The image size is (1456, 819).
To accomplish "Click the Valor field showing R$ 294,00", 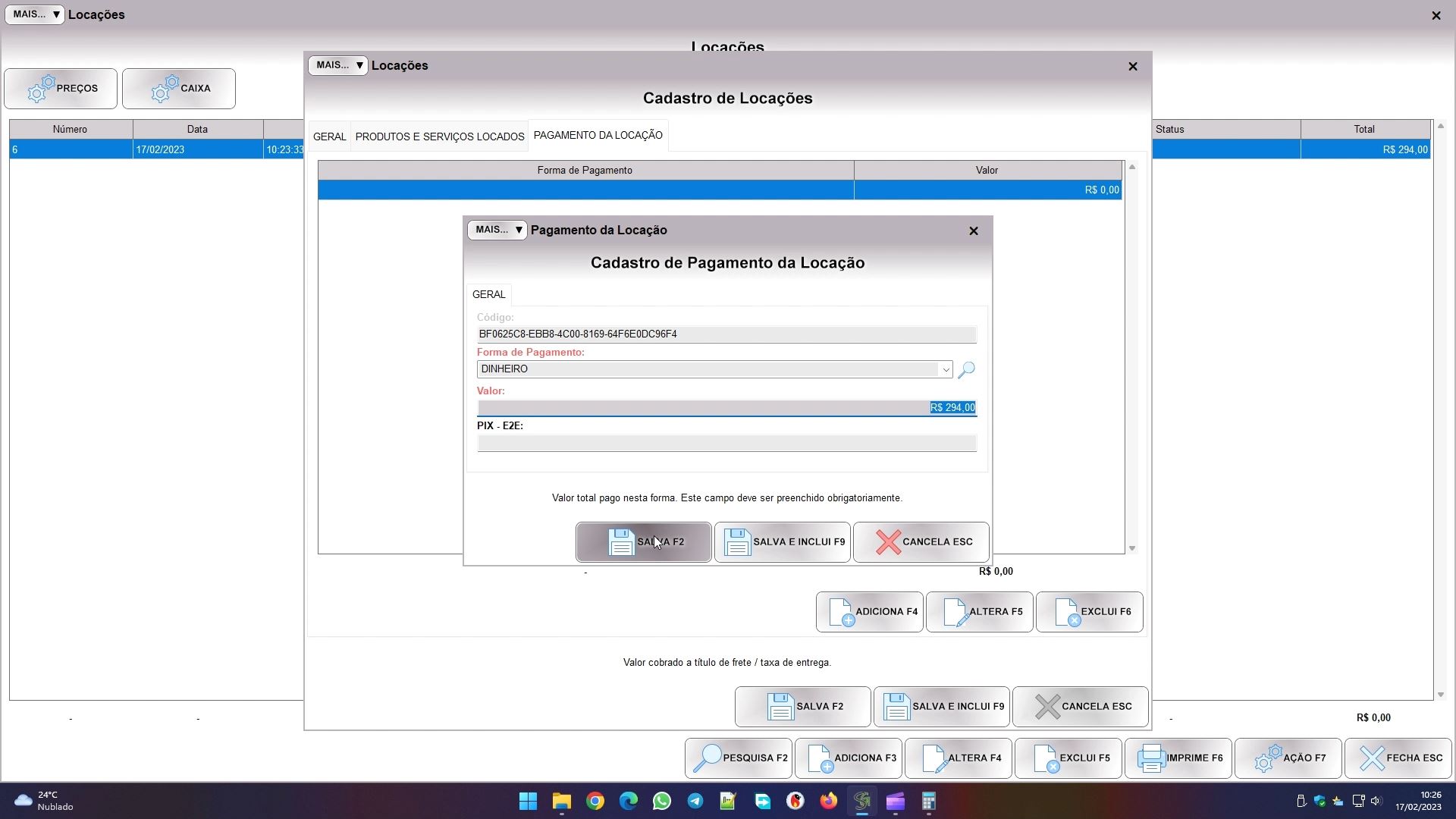I will (726, 408).
